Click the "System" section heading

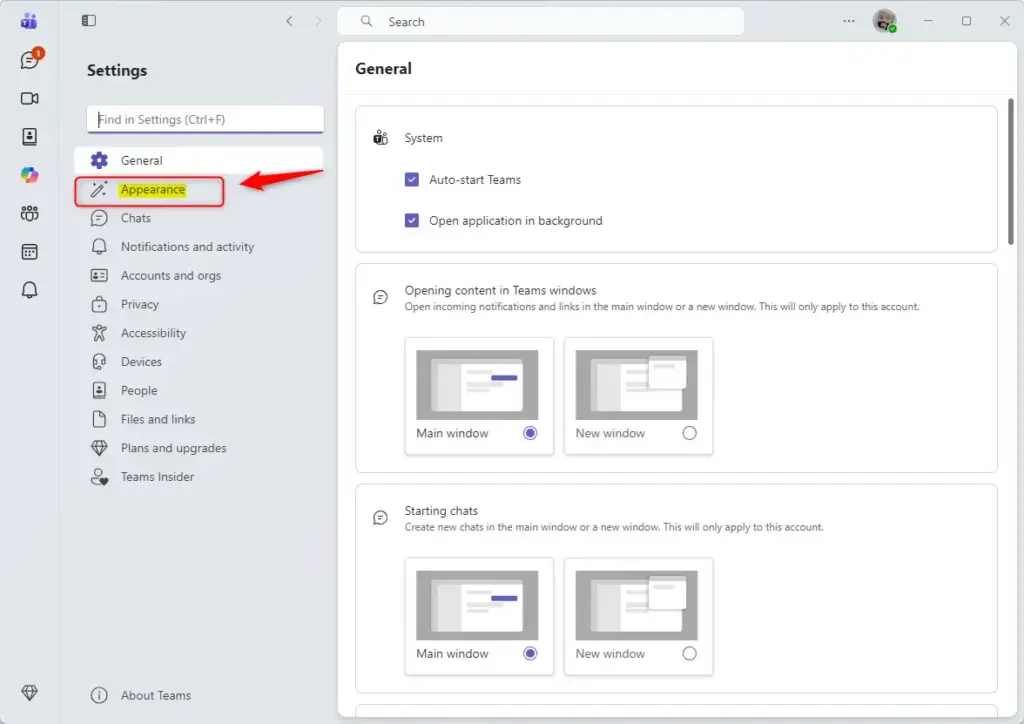[423, 138]
